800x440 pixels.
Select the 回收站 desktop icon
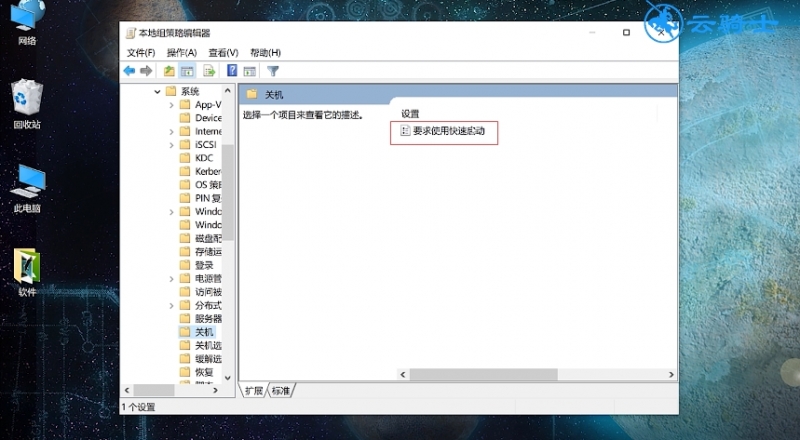[x=27, y=104]
